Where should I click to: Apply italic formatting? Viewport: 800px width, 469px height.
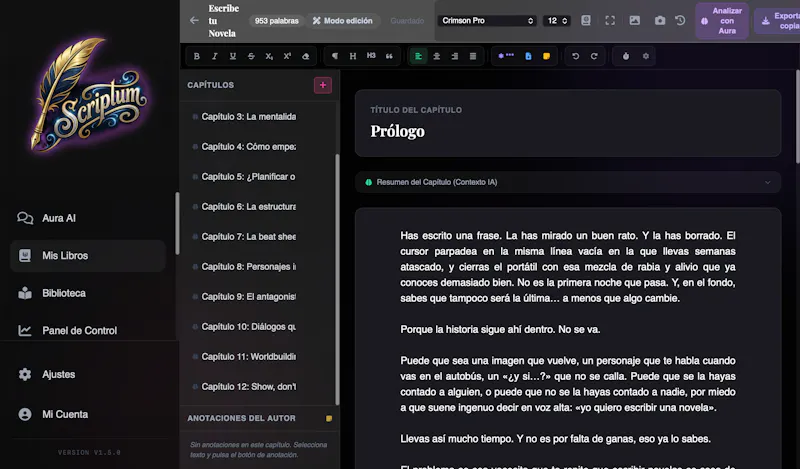[x=215, y=56]
